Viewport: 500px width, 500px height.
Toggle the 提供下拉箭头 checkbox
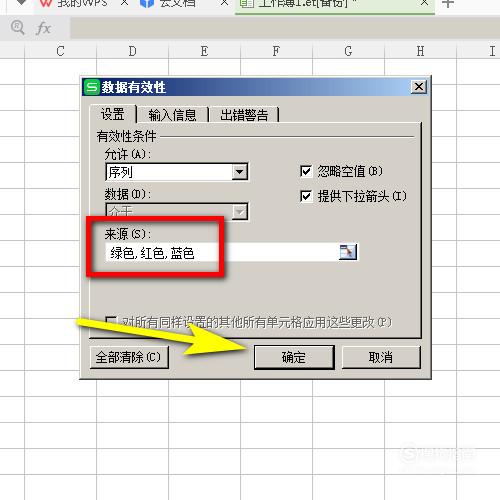[x=306, y=196]
